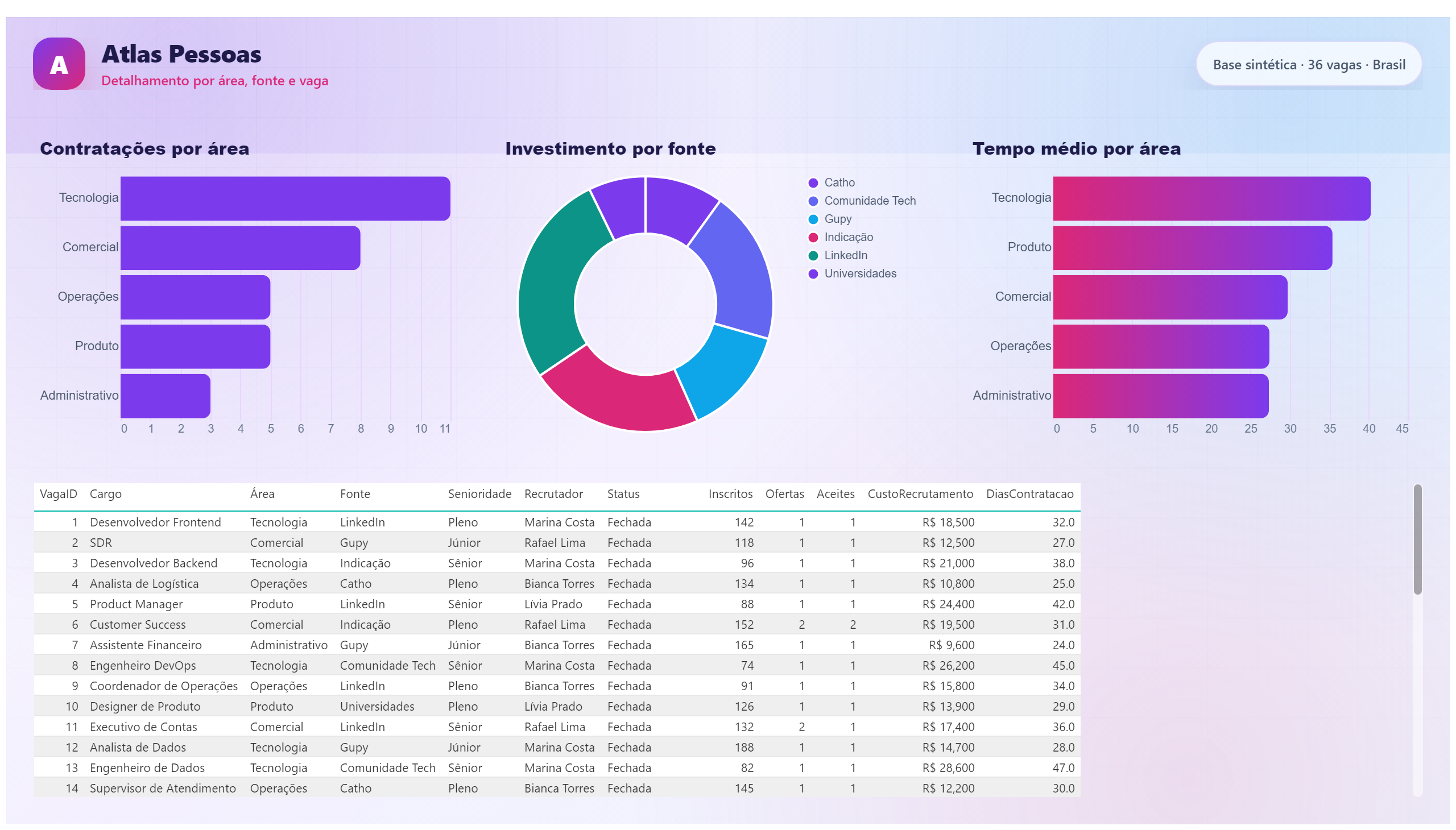Click the table's vertical scrollbar thumb
Viewport: 1456px width, 830px height.
[1417, 539]
